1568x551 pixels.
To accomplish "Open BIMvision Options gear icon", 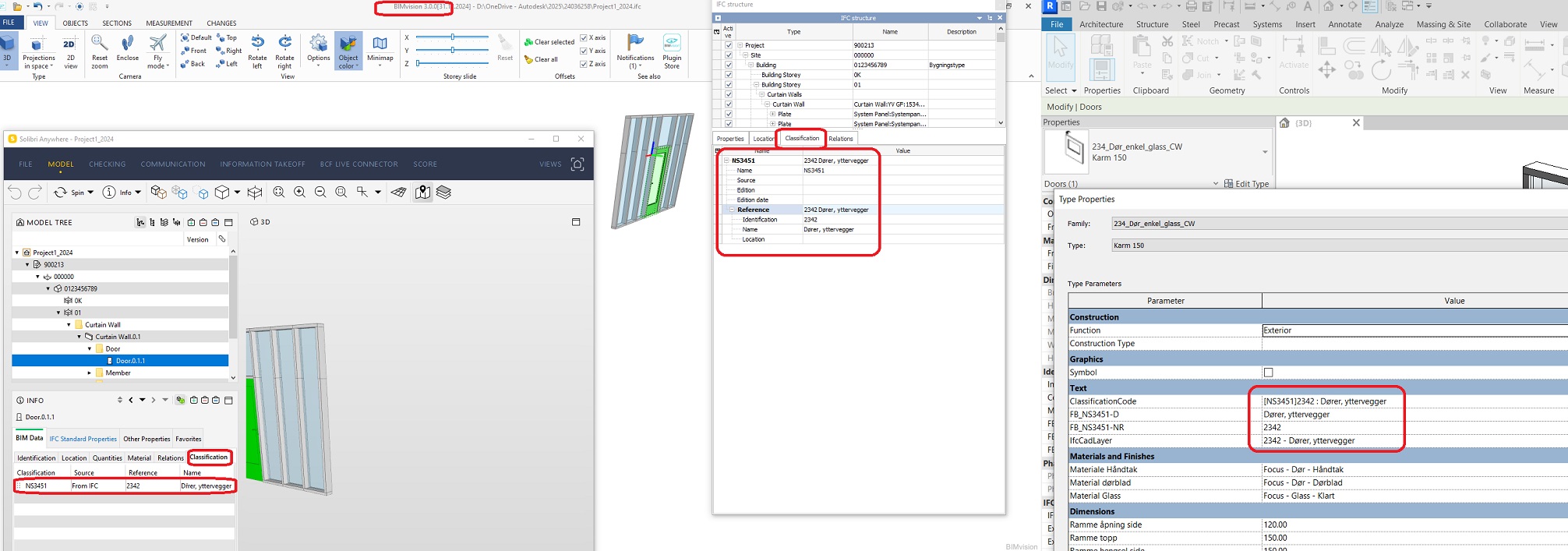I will (319, 48).
